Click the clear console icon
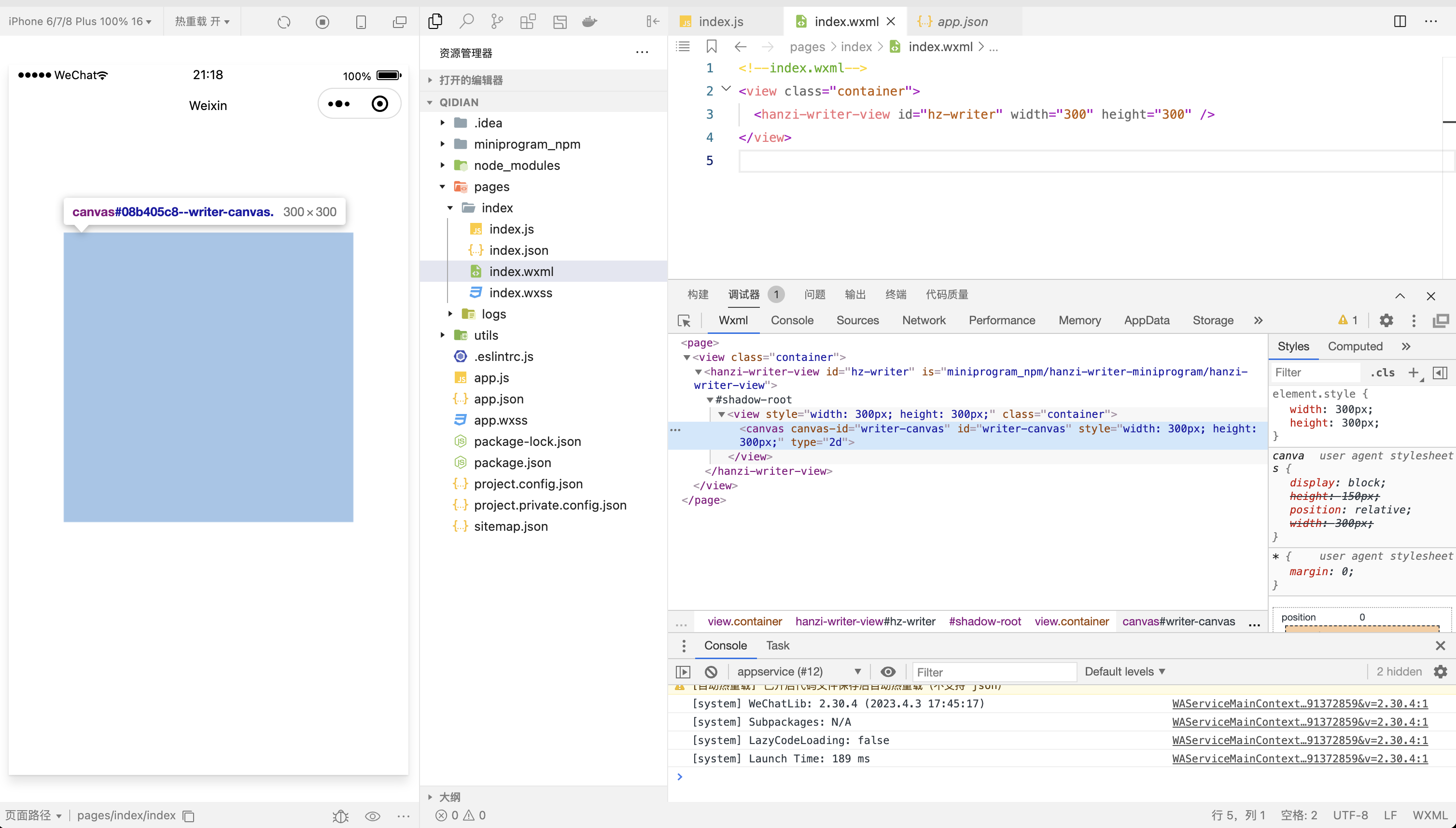Image resolution: width=1456 pixels, height=828 pixels. (x=711, y=672)
